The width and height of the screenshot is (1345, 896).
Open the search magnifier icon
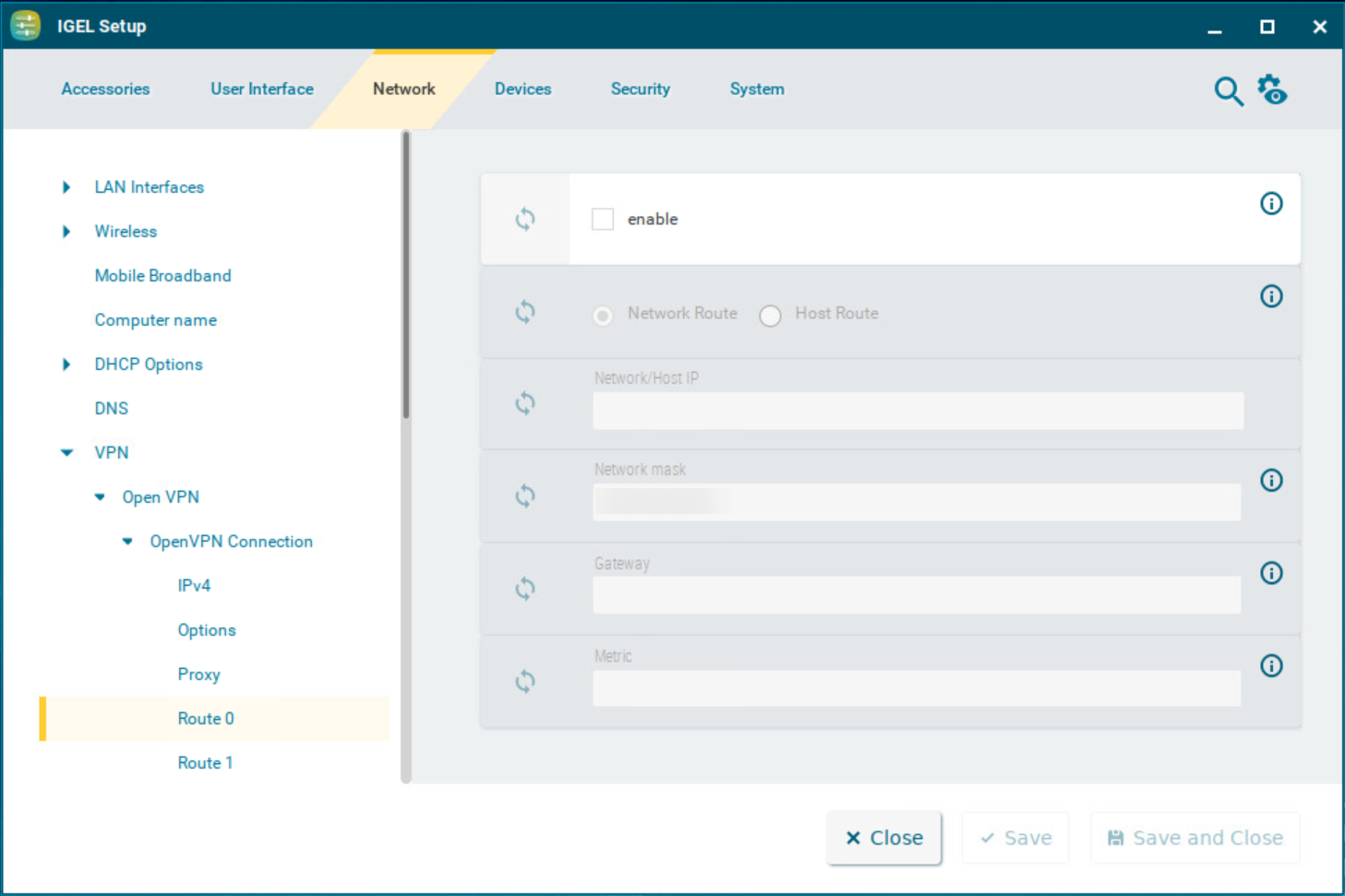click(1228, 91)
